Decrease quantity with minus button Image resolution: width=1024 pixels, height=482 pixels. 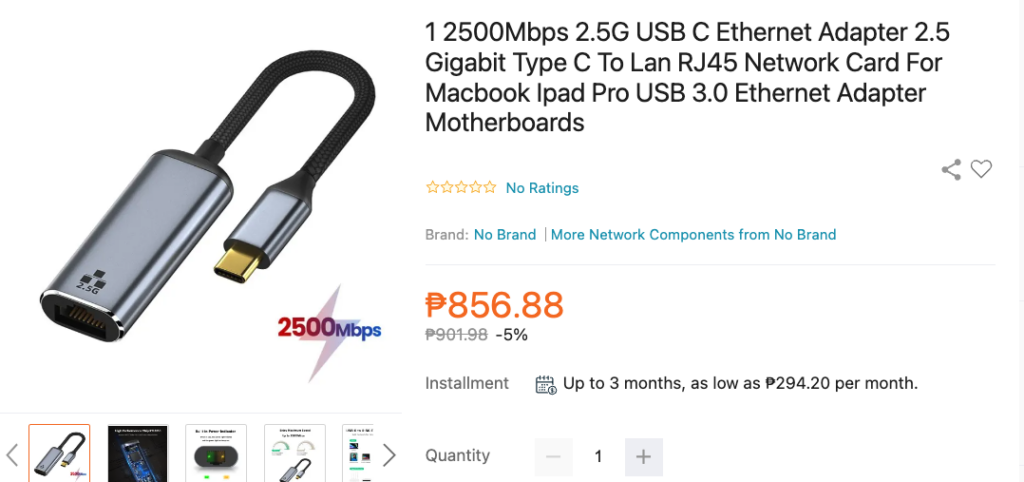[553, 457]
